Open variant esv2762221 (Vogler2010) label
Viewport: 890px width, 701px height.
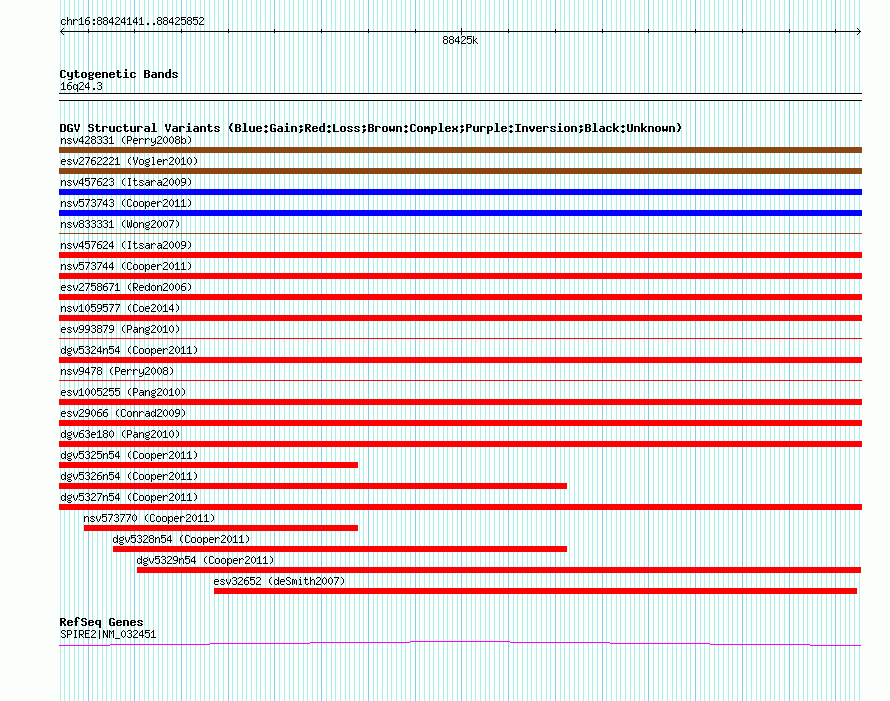tap(129, 161)
